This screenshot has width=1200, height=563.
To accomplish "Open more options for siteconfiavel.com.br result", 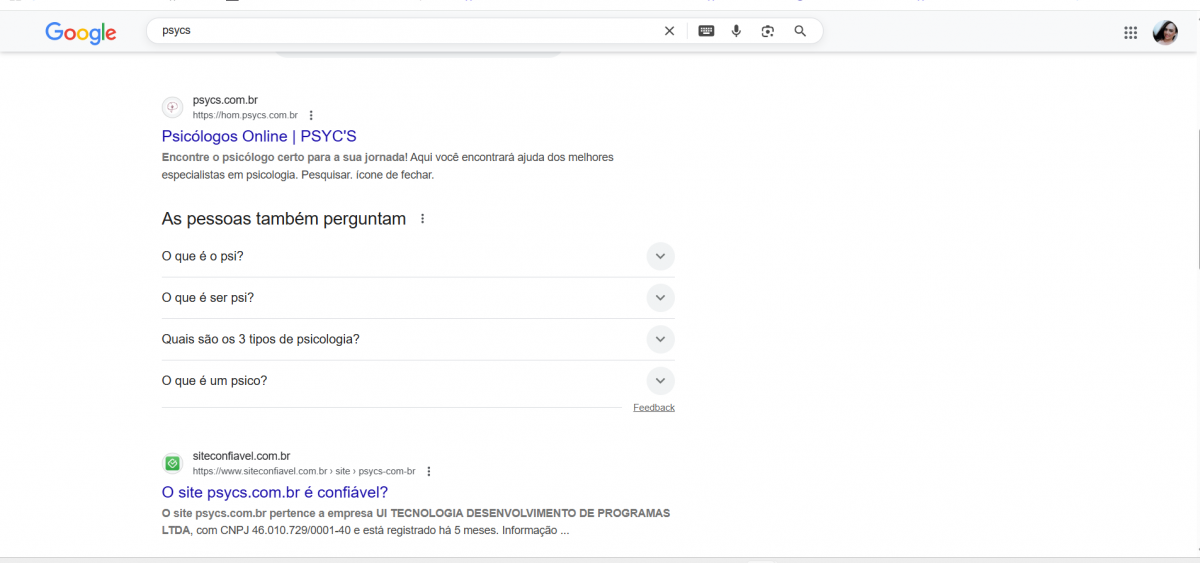I will pos(428,471).
